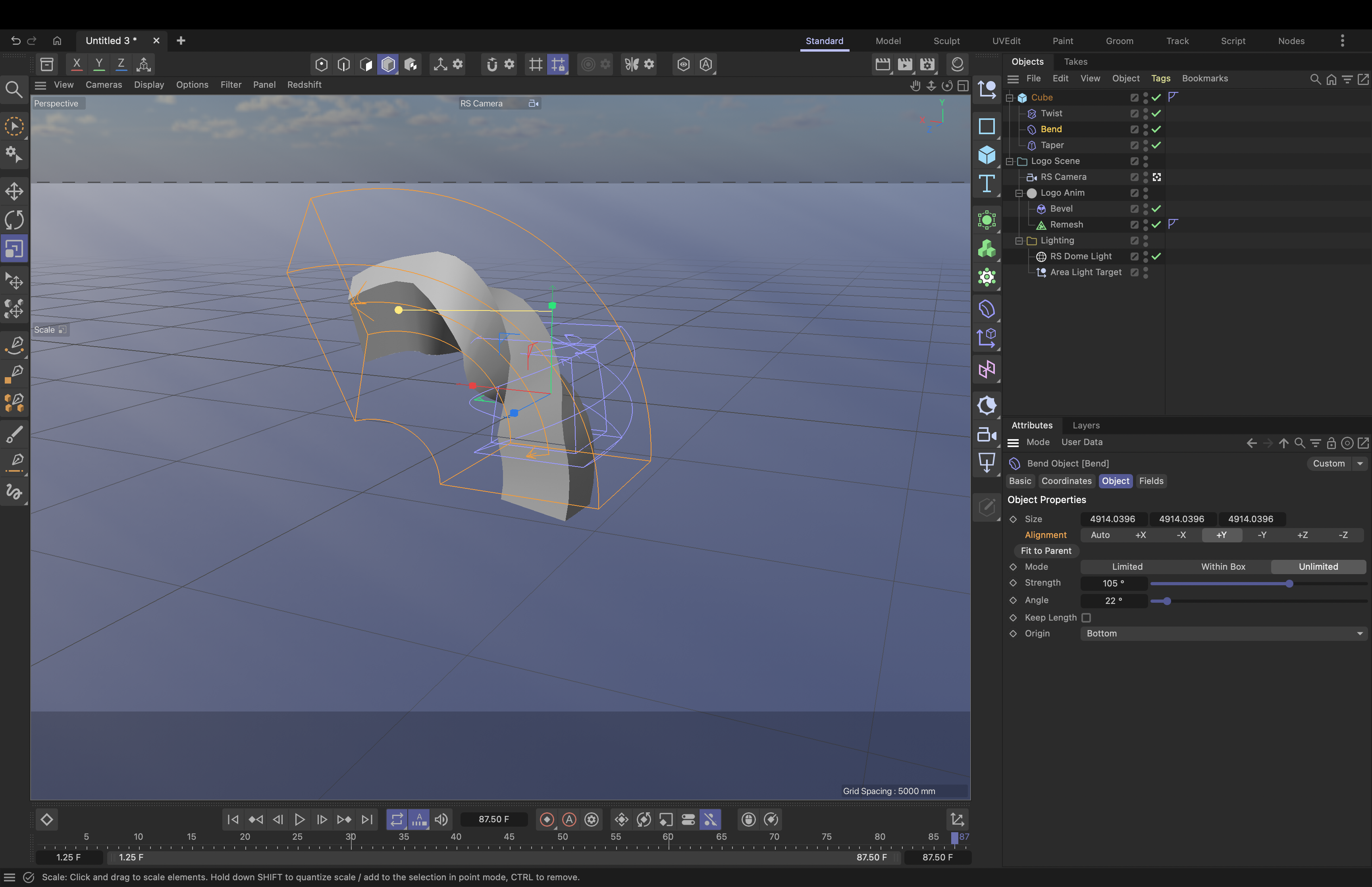The image size is (1372, 887).
Task: Enable the Snap magnet icon
Action: 492,64
